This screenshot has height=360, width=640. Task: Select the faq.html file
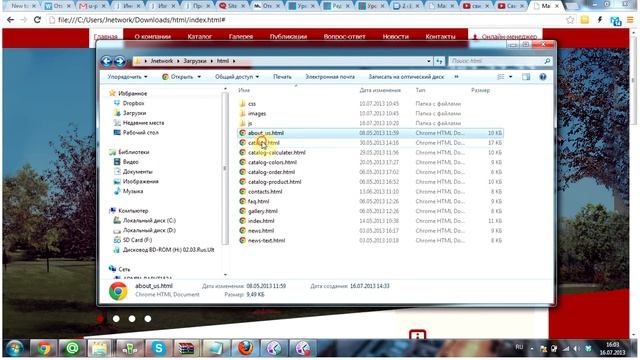pyautogui.click(x=258, y=202)
